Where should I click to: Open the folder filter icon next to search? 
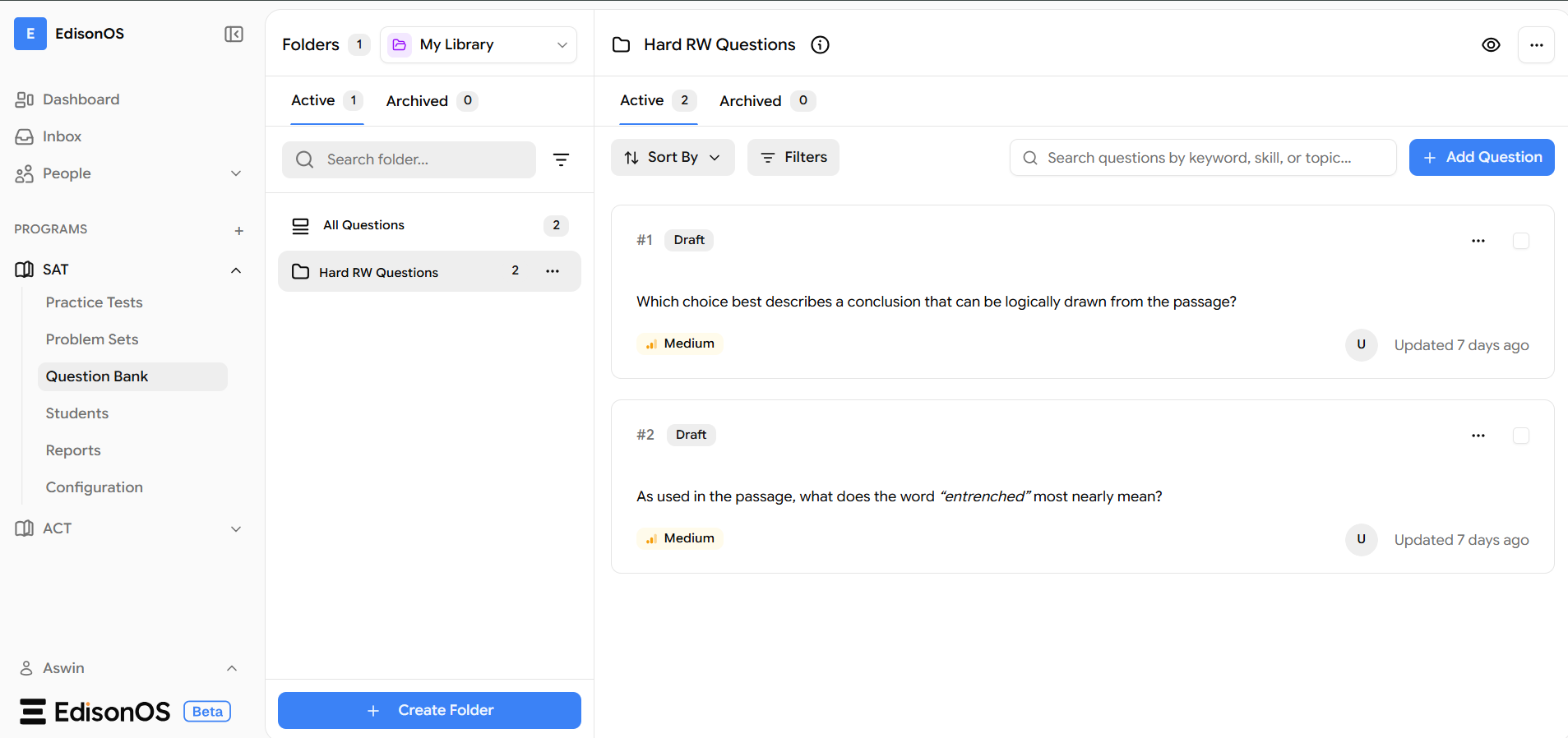coord(561,159)
